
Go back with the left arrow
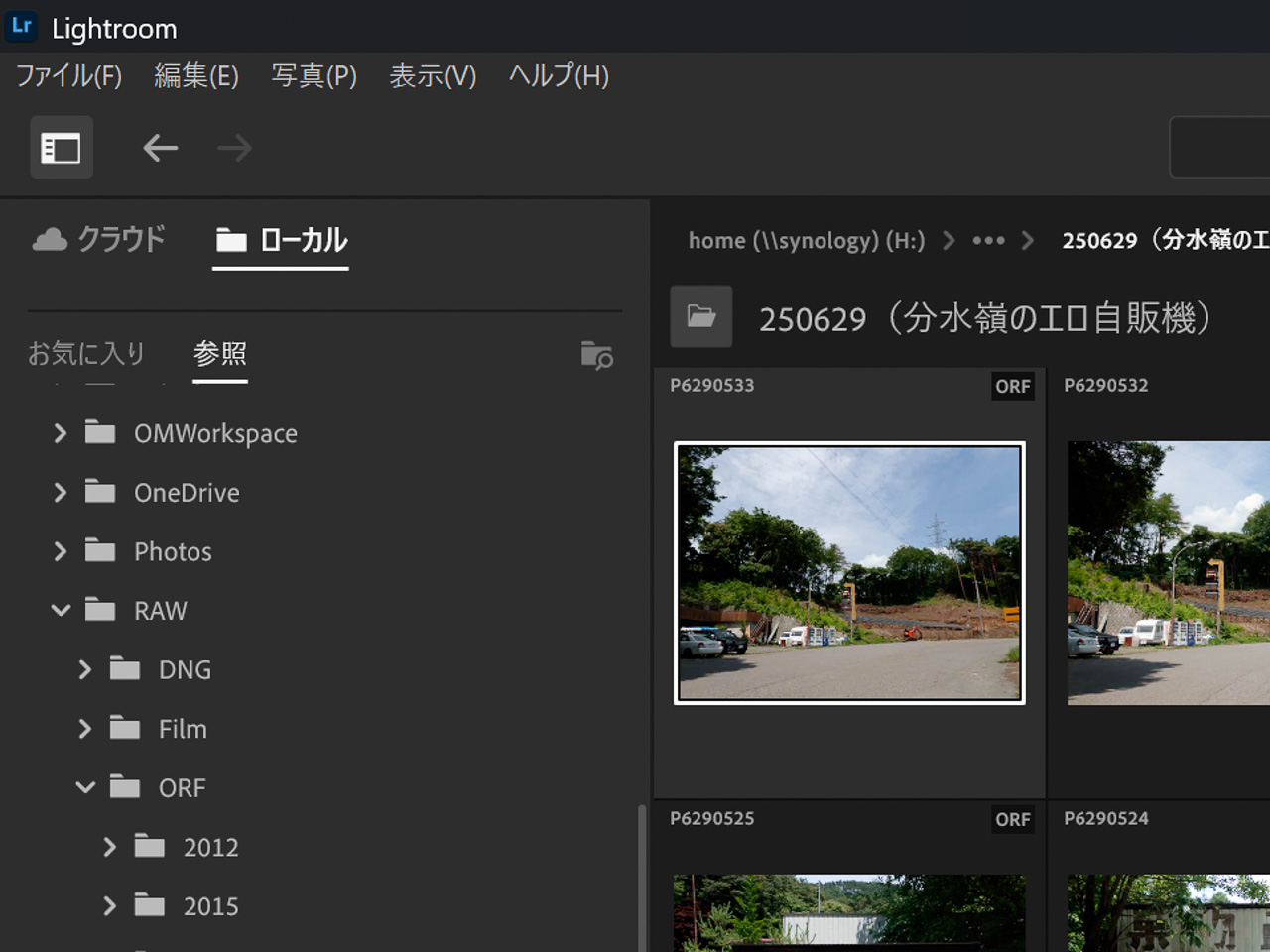tap(160, 149)
